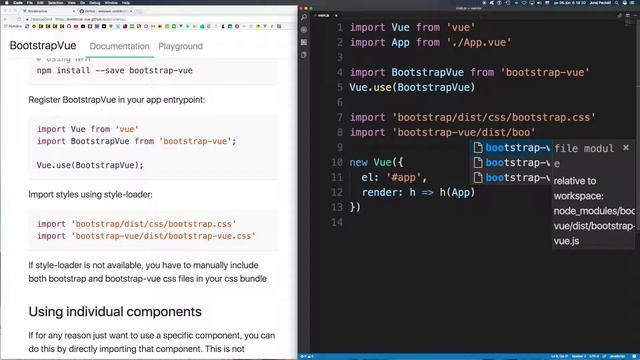The image size is (640, 360).
Task: Click the Using individual components heading
Action: pyautogui.click(x=115, y=311)
